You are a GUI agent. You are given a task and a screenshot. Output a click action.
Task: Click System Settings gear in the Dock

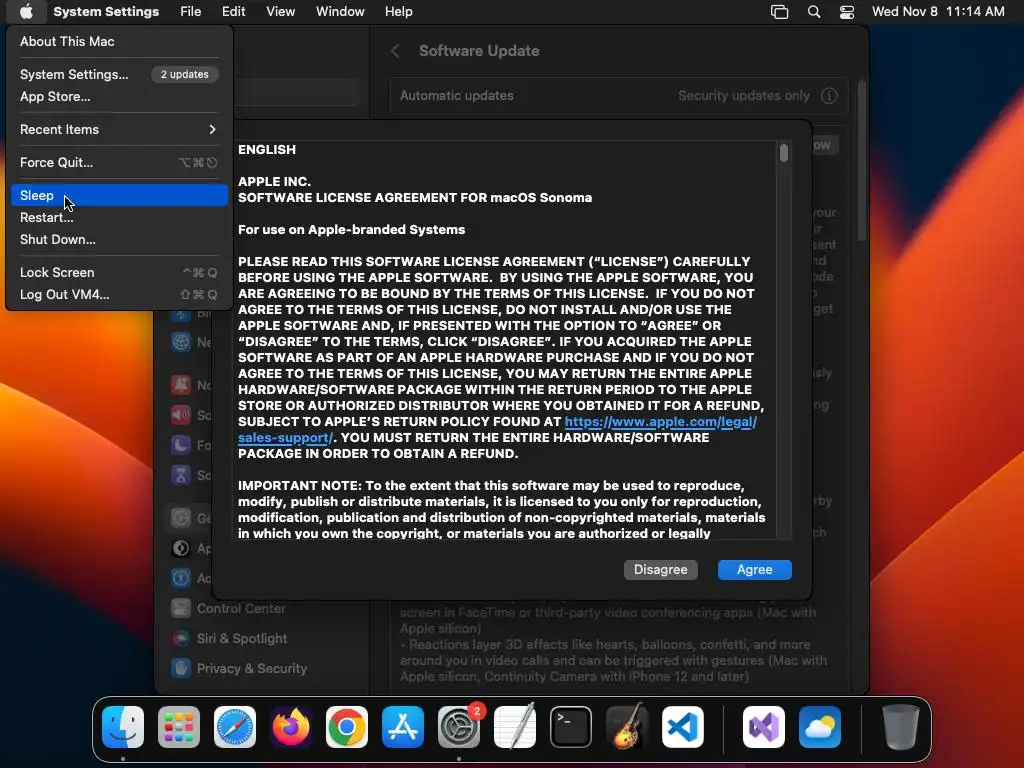[458, 727]
